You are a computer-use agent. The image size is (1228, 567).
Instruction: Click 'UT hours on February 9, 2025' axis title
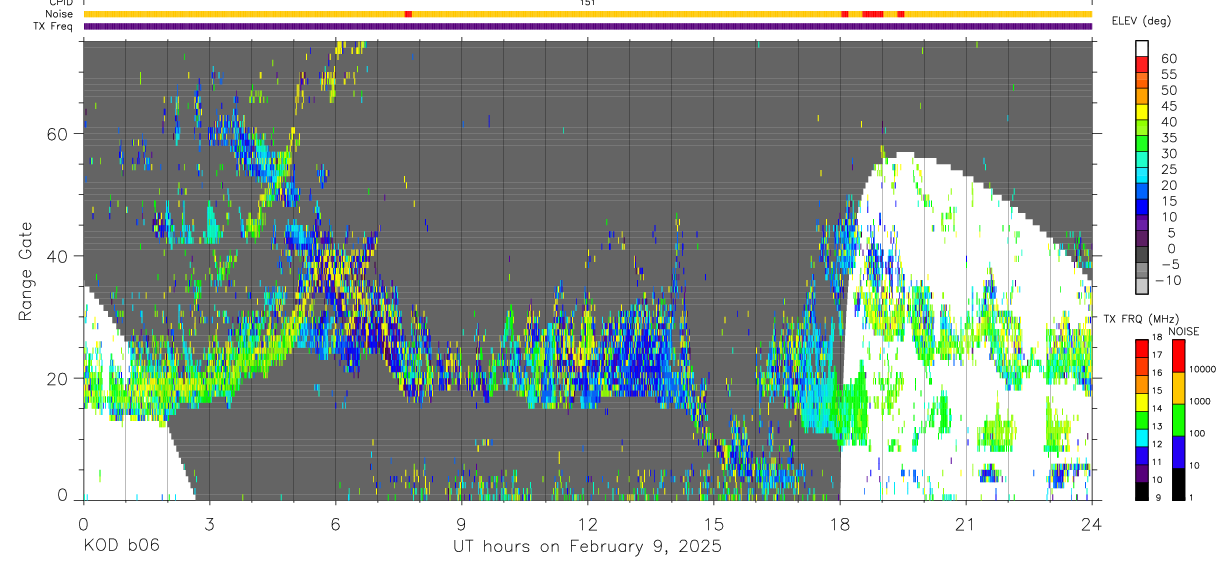587,547
